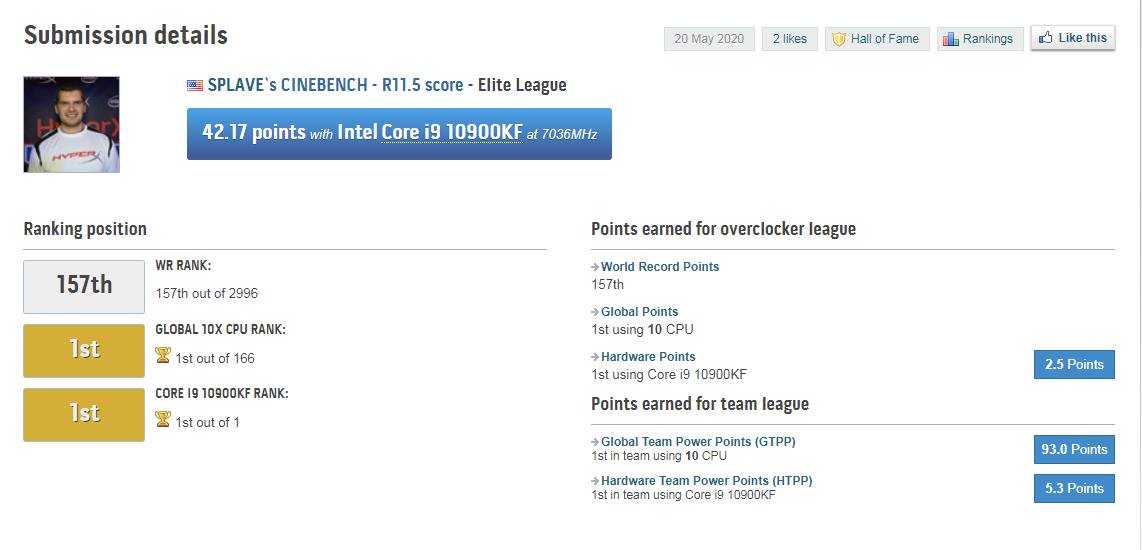The image size is (1142, 550).
Task: Select the 157th WR rank box
Action: (84, 286)
